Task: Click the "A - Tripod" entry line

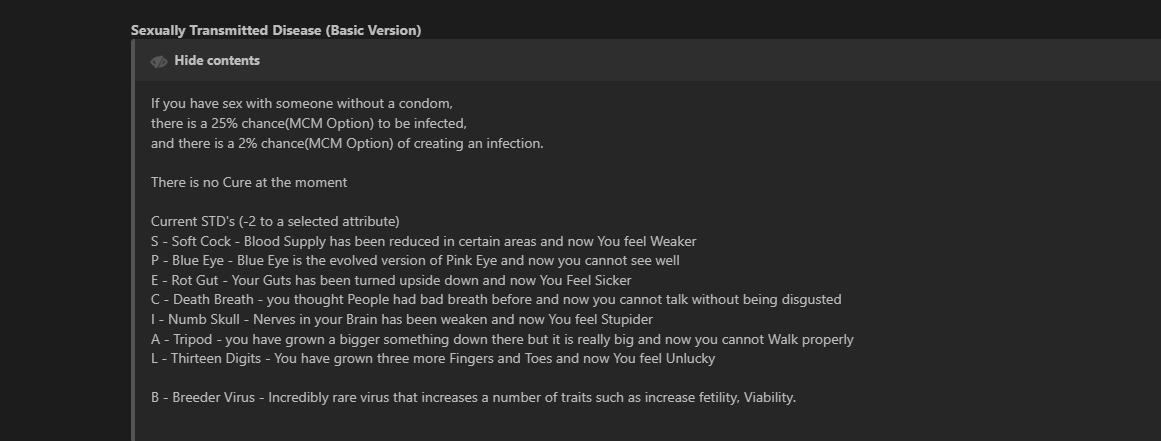Action: tap(502, 339)
